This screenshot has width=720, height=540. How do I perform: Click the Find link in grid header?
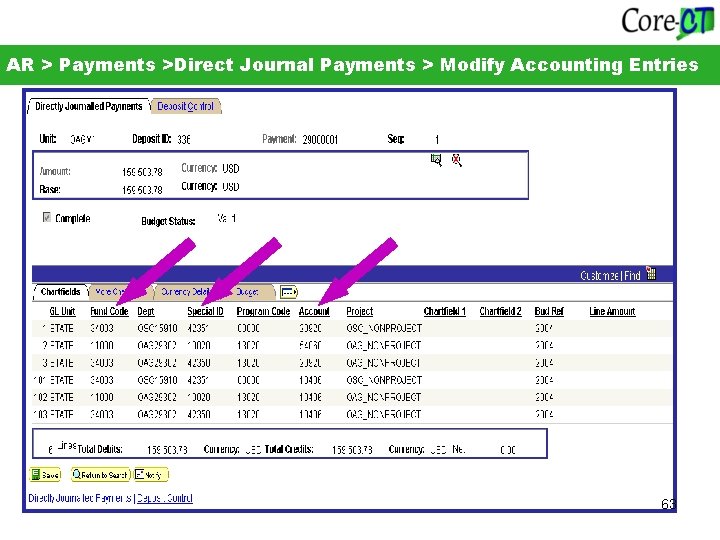[632, 276]
